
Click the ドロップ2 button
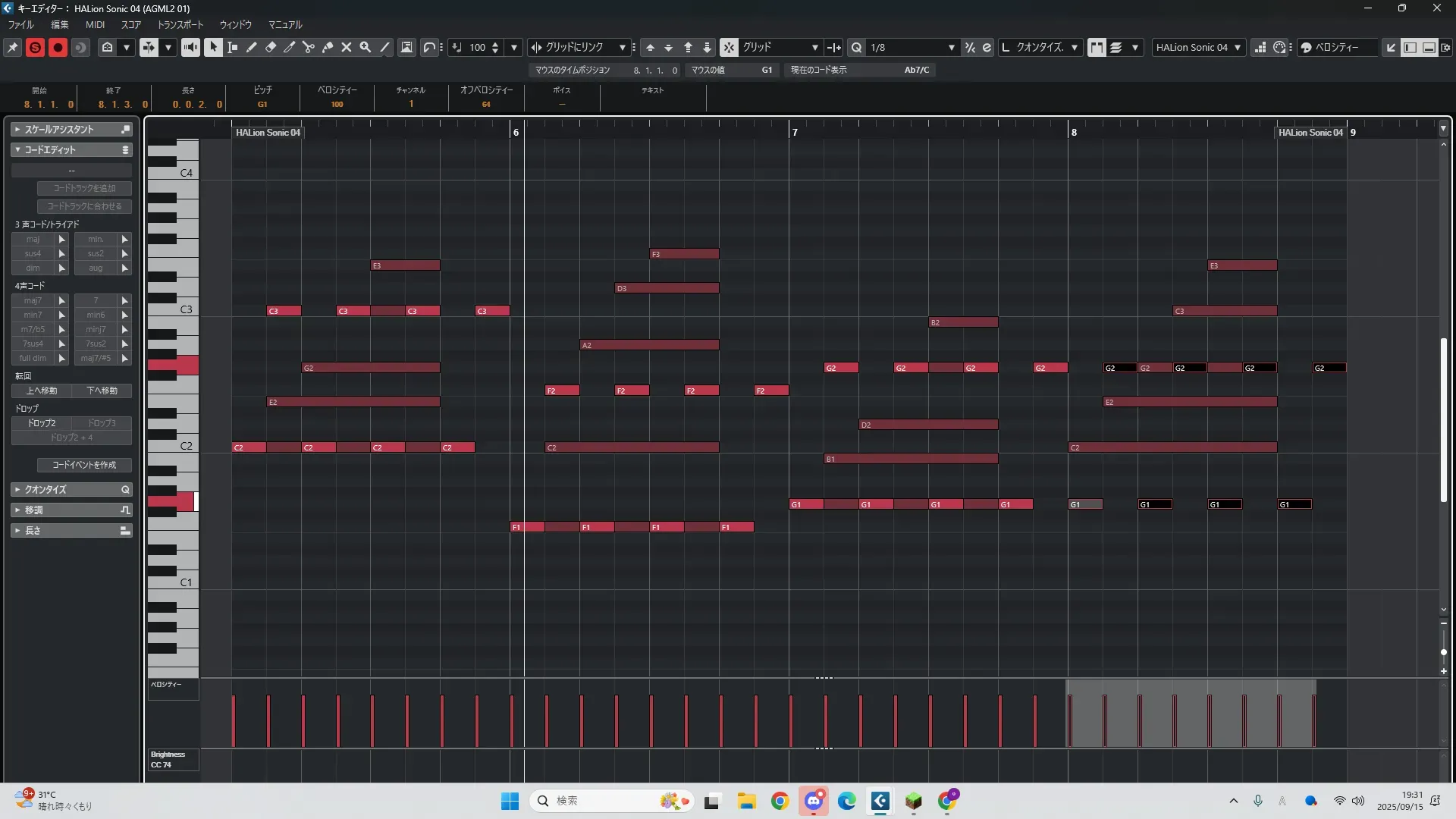(42, 423)
